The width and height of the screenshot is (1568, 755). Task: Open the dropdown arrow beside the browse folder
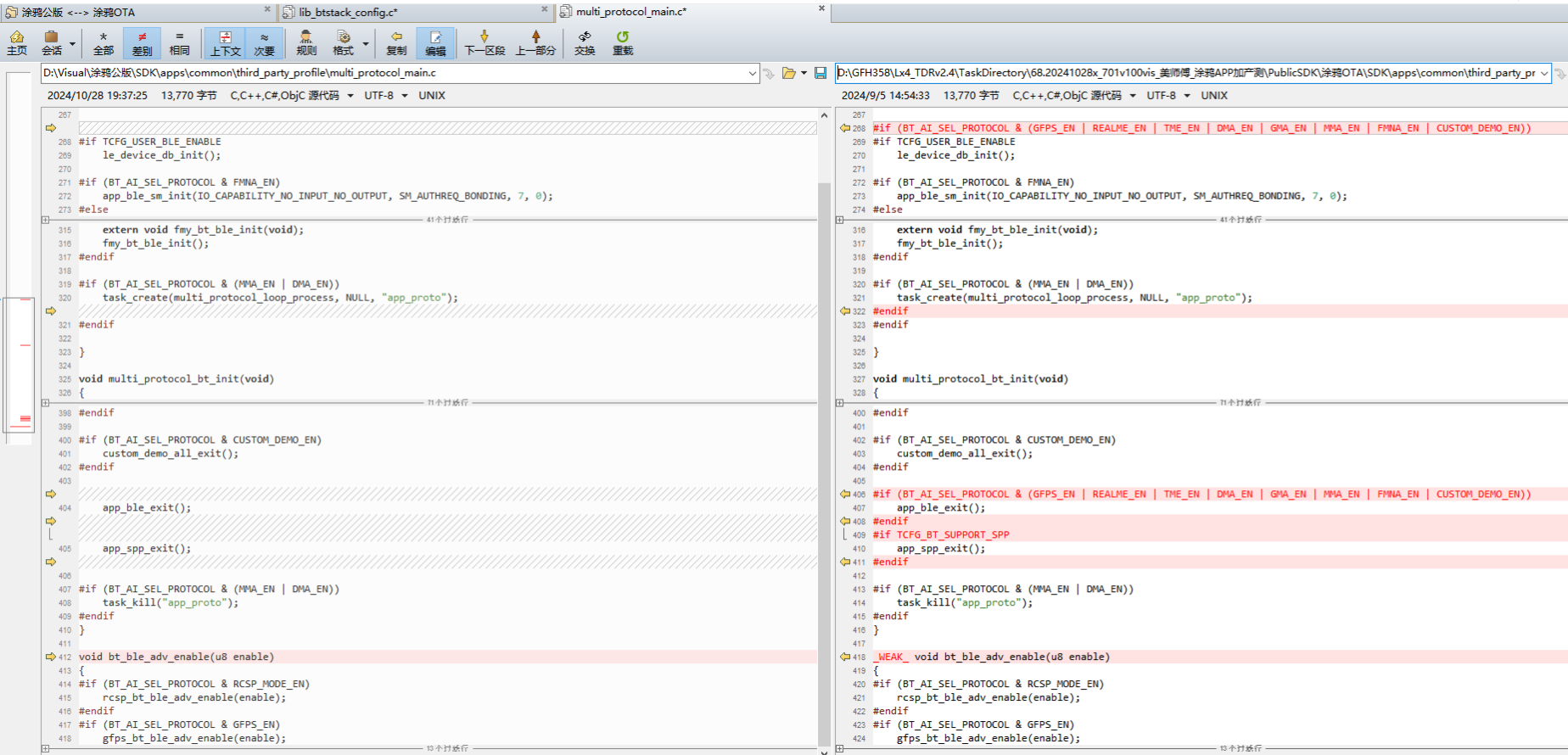coord(804,73)
